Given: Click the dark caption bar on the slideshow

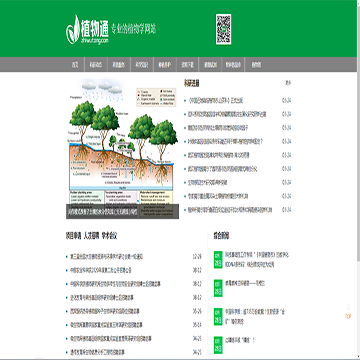Looking at the screenshot, I should click(x=122, y=211).
